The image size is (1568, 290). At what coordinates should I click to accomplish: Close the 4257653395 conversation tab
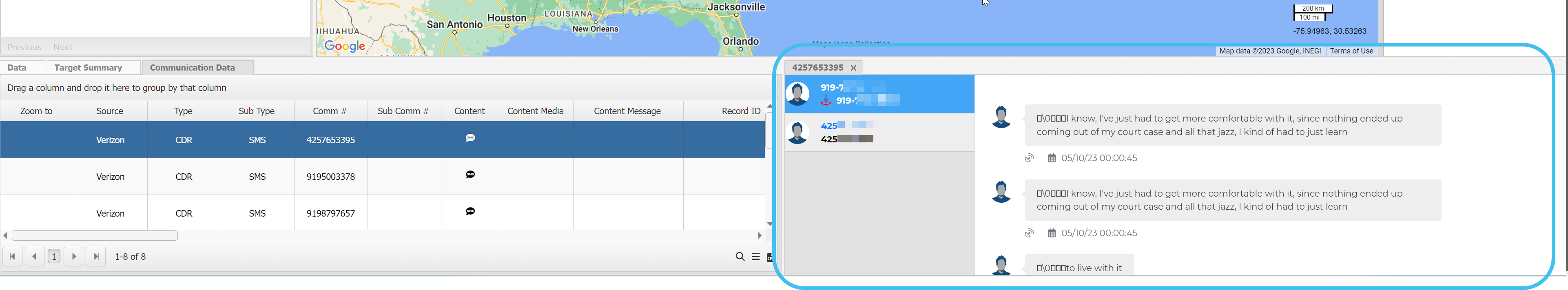pyautogui.click(x=853, y=68)
